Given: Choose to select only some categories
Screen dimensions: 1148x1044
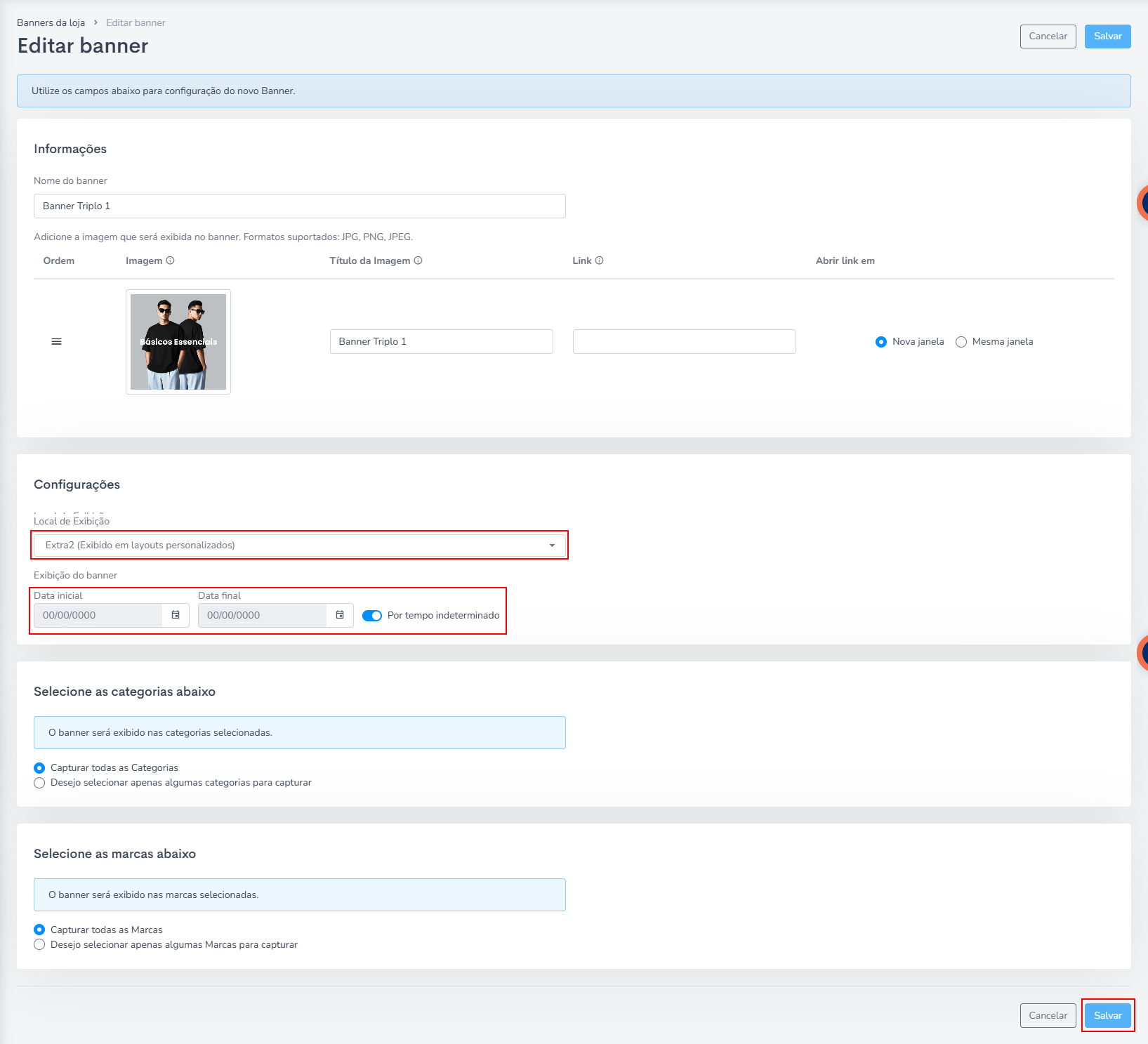Looking at the screenshot, I should 39,783.
